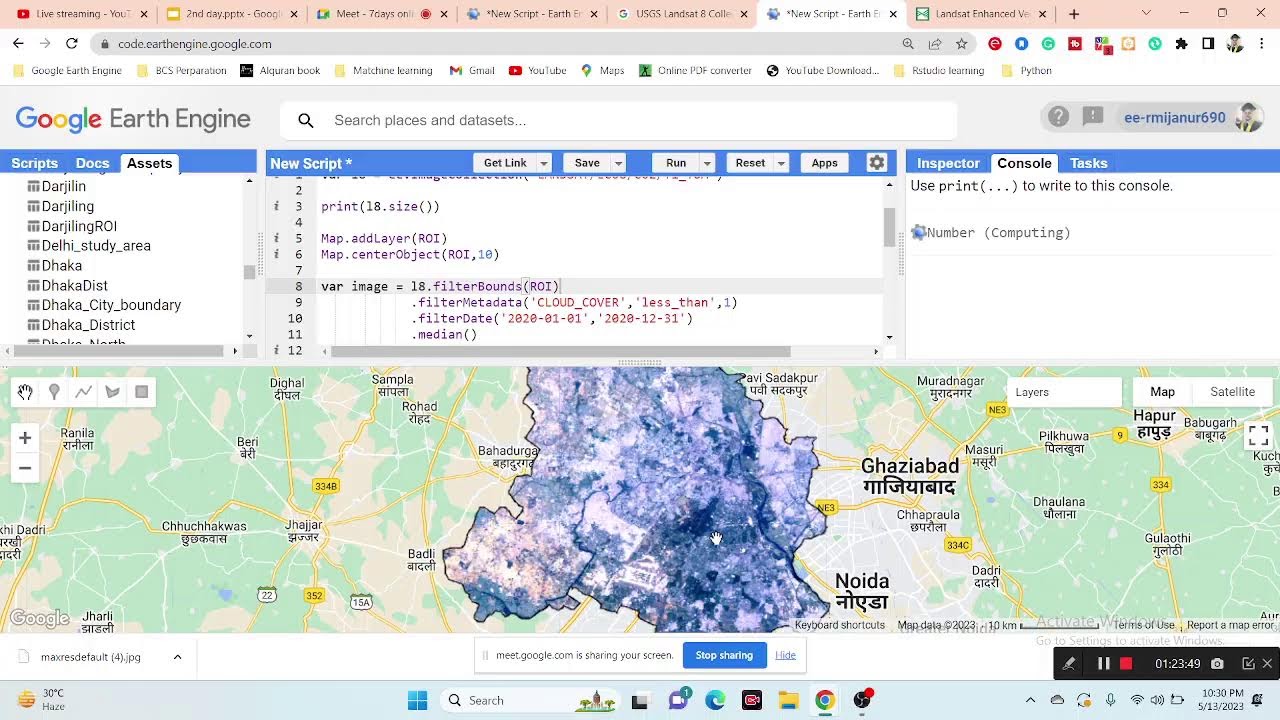Click the search magnifier icon
This screenshot has width=1280, height=720.
[306, 120]
